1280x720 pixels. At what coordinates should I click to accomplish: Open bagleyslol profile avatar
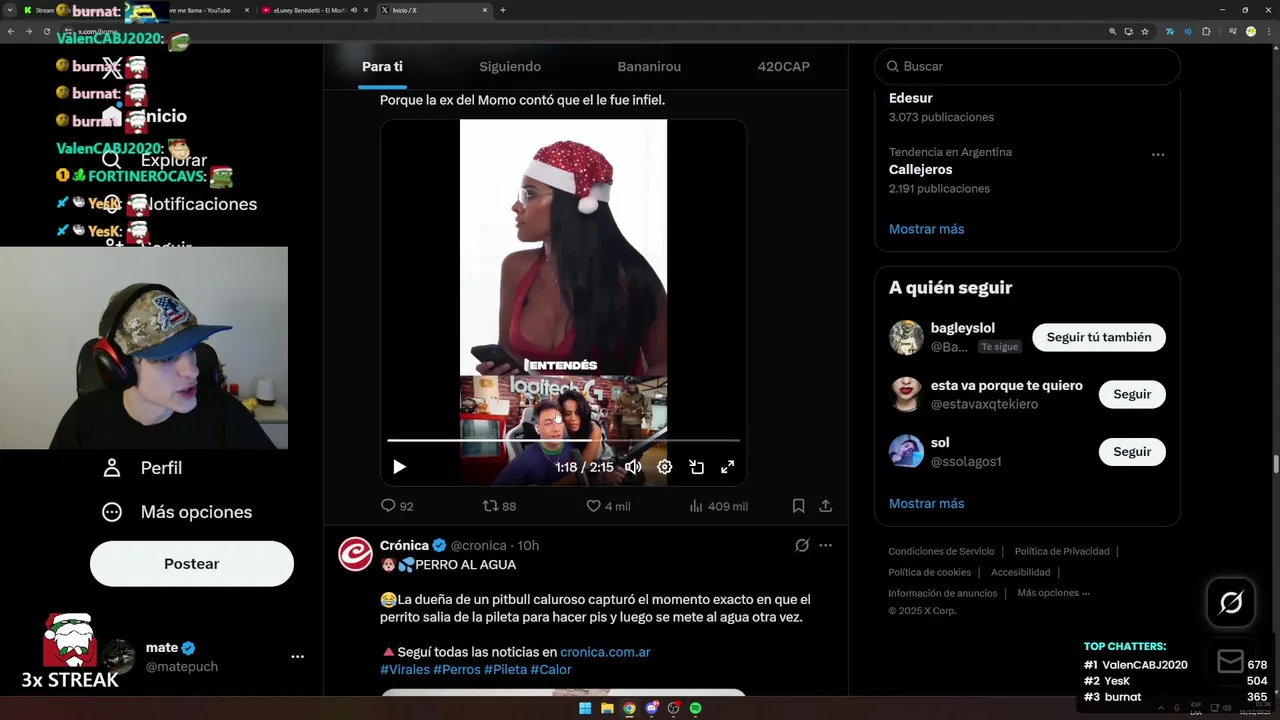click(906, 337)
